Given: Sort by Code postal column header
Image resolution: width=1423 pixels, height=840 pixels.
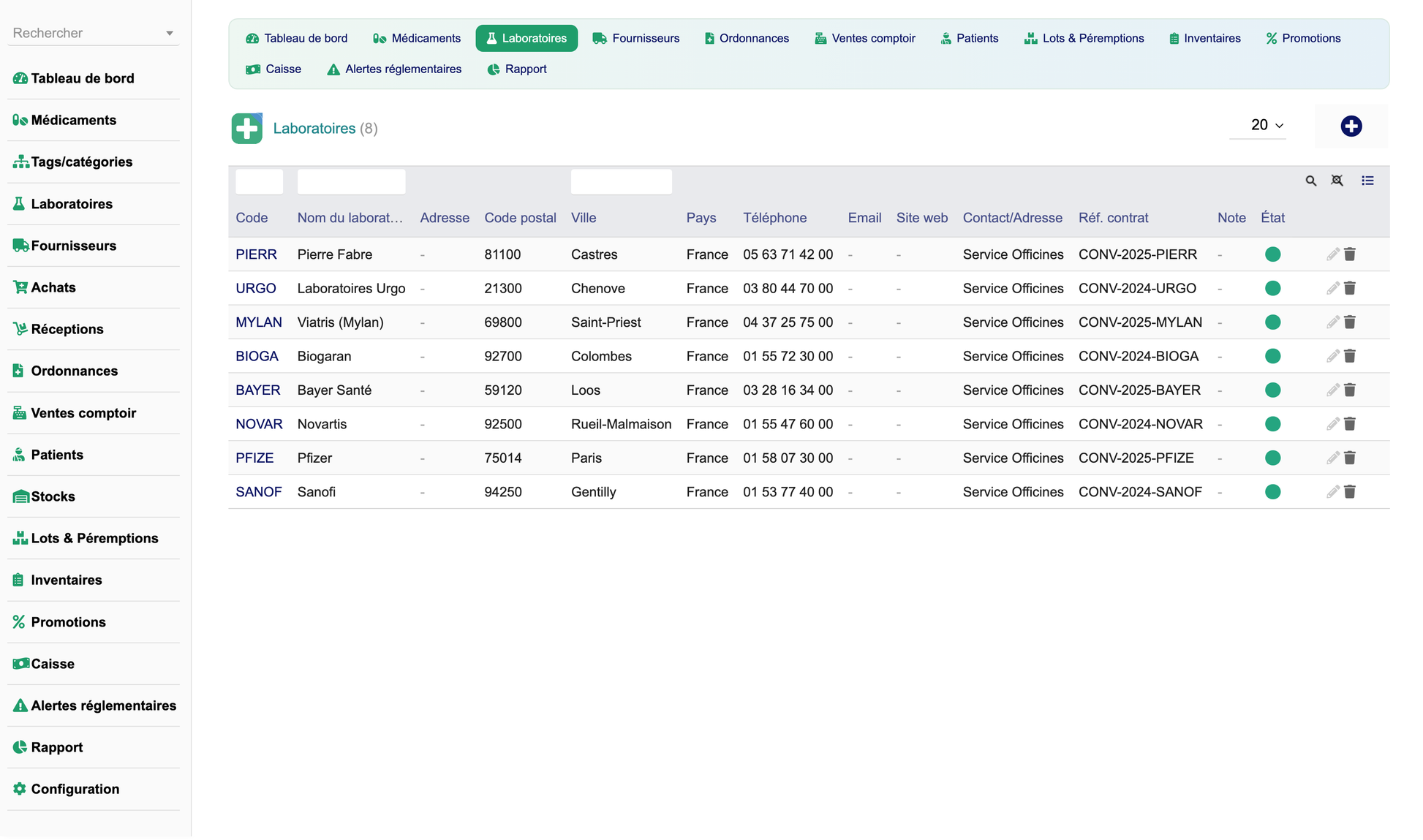Looking at the screenshot, I should click(520, 218).
